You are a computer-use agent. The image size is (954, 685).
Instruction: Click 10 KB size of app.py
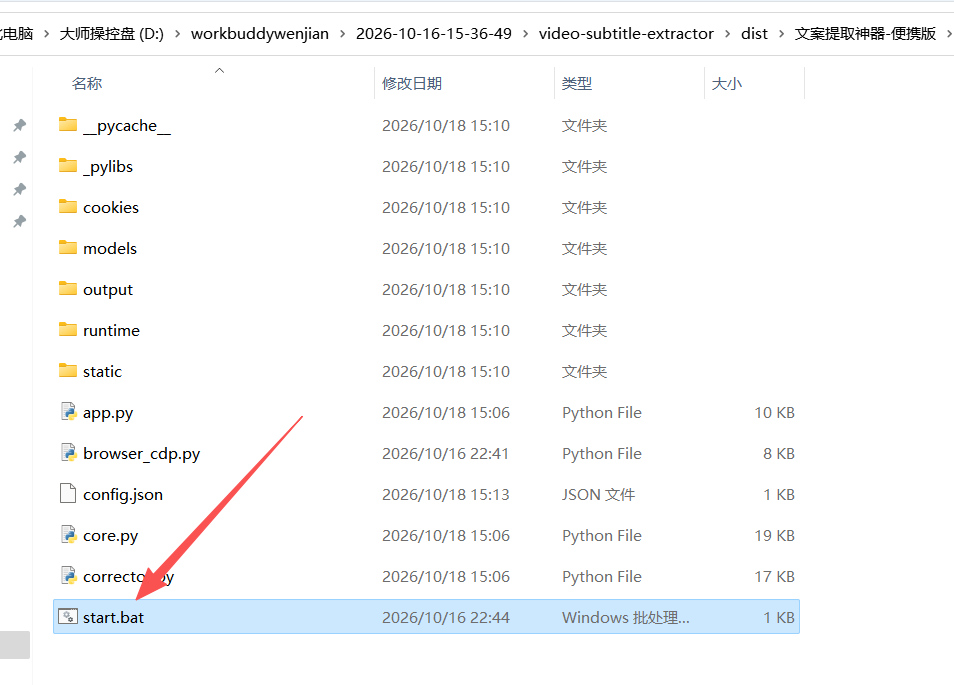(x=775, y=412)
